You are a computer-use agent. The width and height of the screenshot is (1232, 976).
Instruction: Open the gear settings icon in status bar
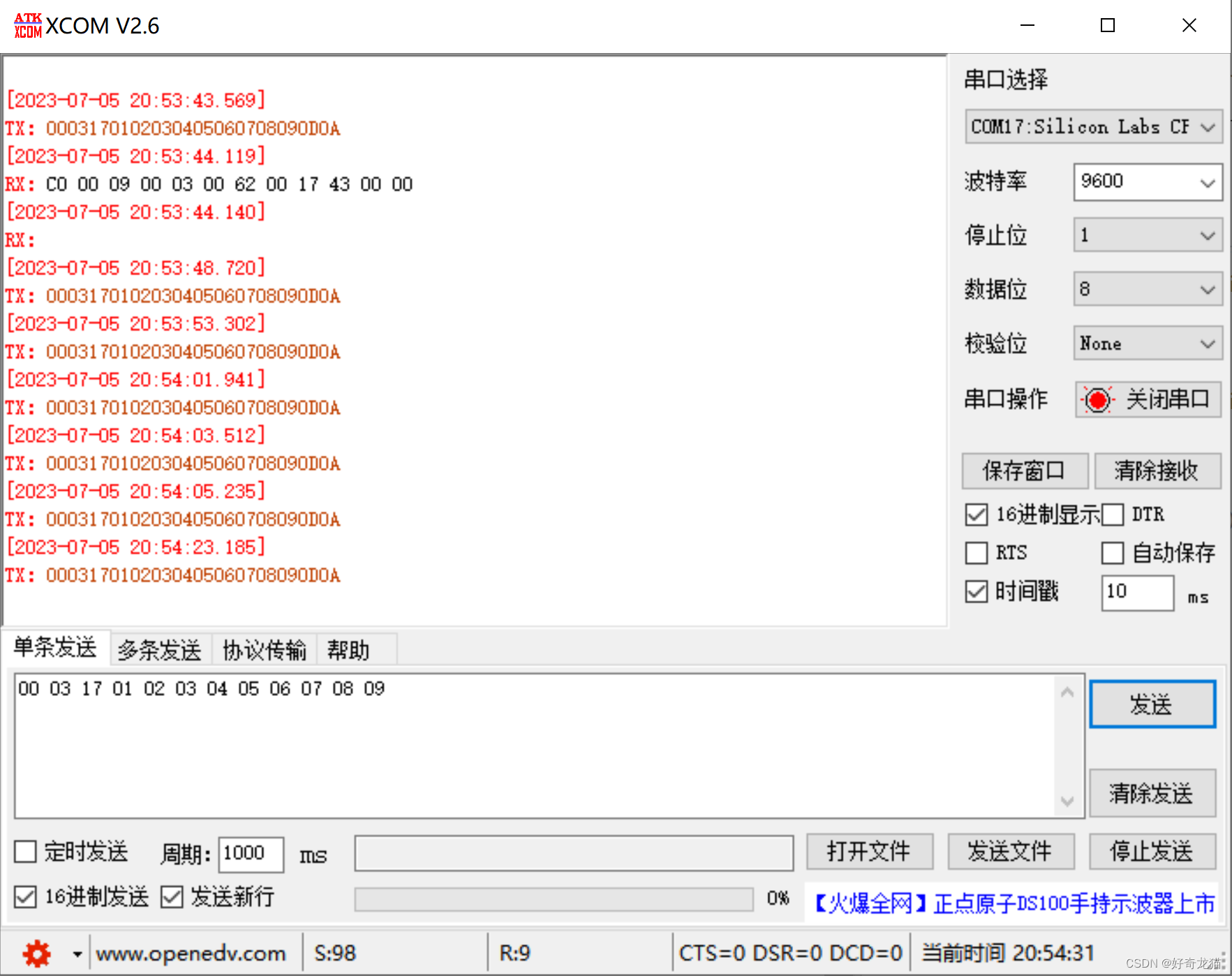click(x=37, y=953)
